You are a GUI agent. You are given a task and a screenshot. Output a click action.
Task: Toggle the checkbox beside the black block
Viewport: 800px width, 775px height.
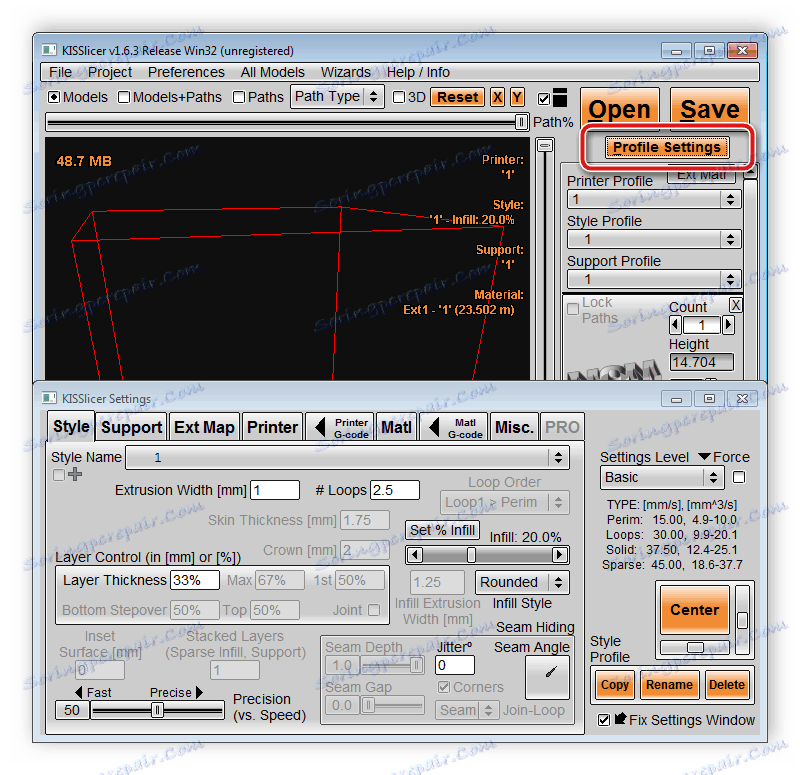coord(544,98)
